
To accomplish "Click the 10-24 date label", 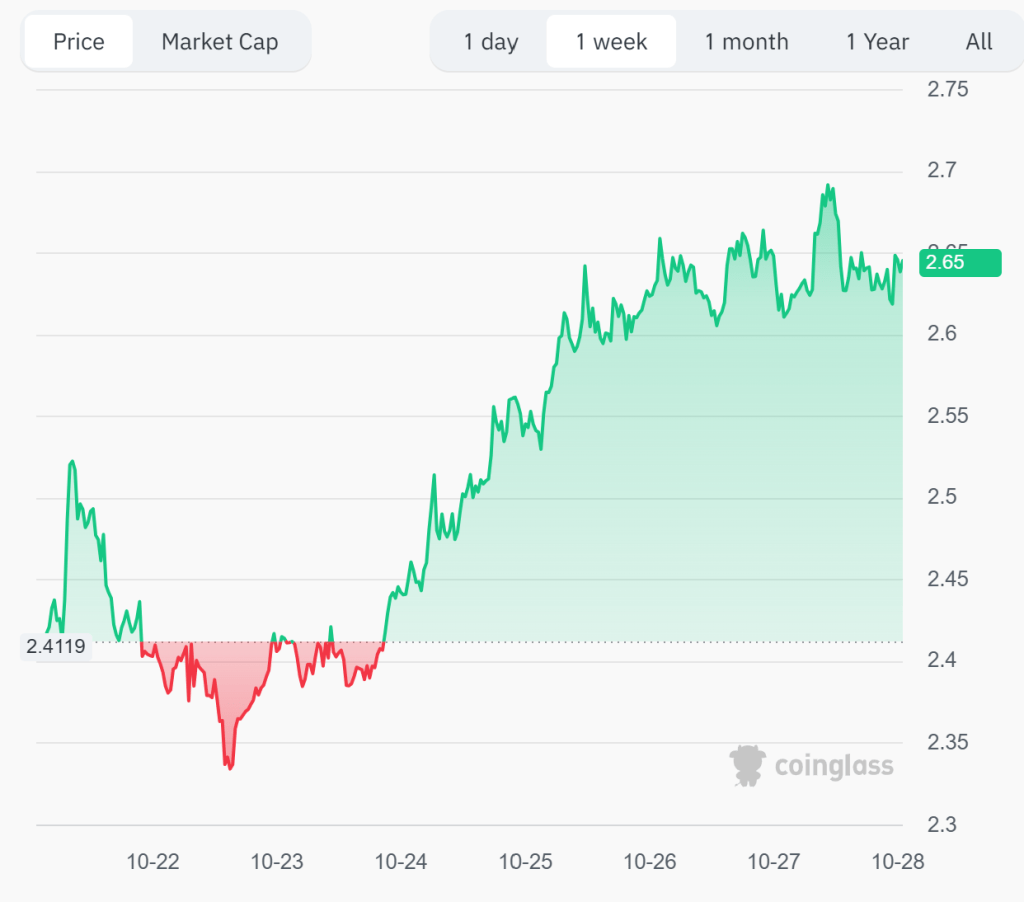I will [401, 861].
